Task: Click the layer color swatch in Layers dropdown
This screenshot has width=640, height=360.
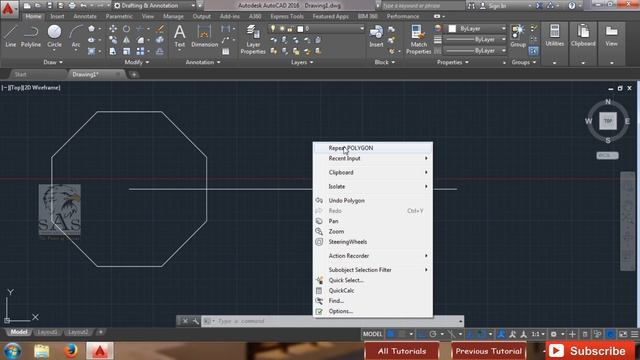Action: pyautogui.click(x=300, y=29)
